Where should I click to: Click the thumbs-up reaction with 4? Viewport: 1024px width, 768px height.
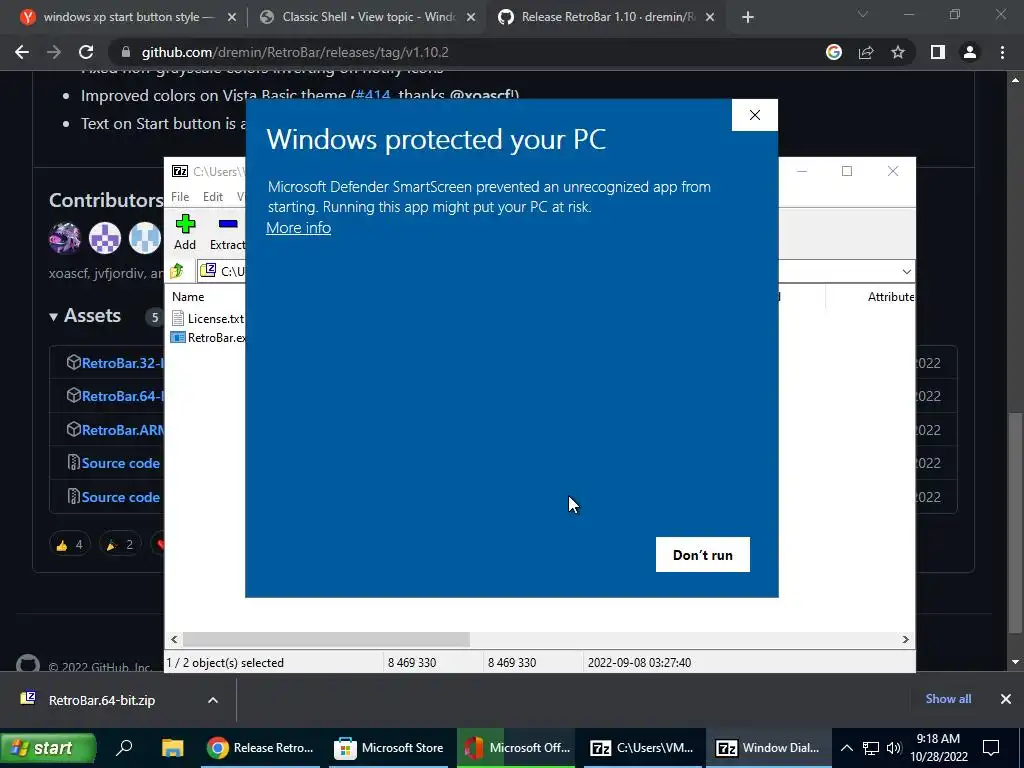(69, 545)
